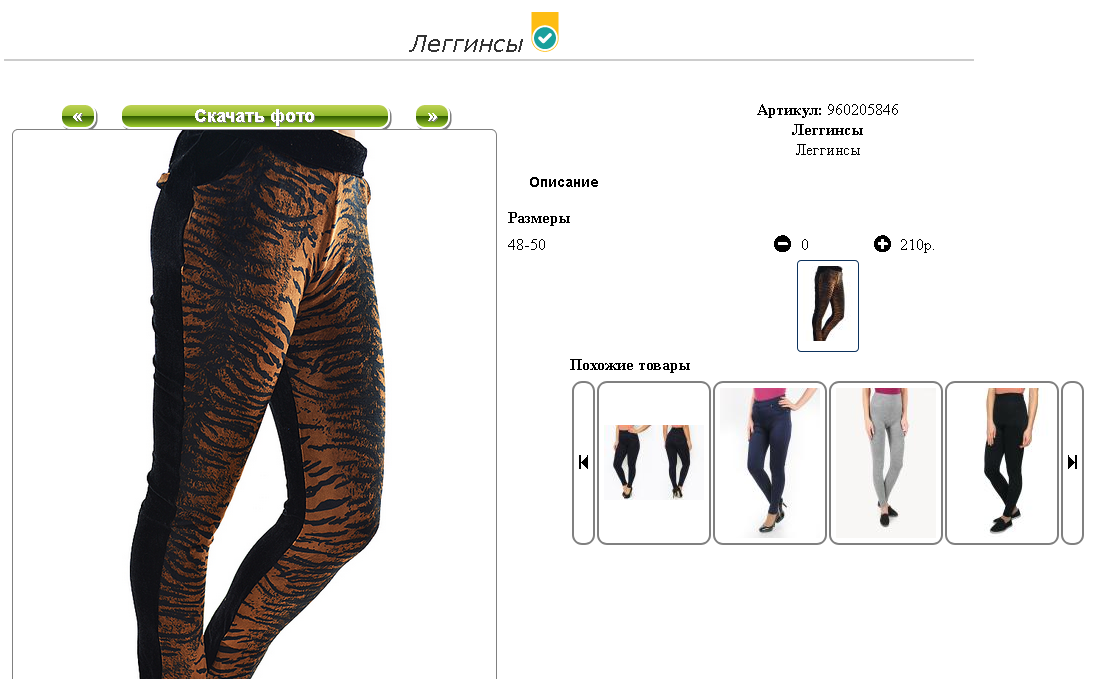The height and width of the screenshot is (679, 1117).
Task: Select the tiger-print leggings small thumbnail
Action: 828,306
